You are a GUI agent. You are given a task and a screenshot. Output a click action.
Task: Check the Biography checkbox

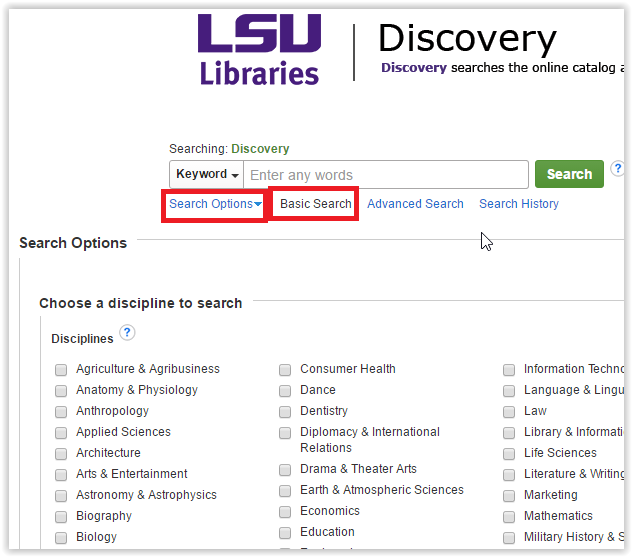click(x=61, y=517)
